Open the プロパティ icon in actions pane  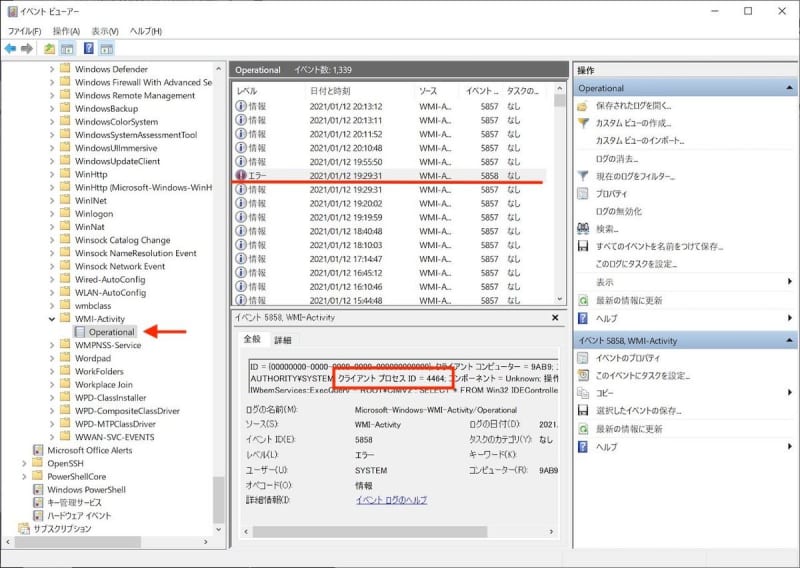point(583,193)
